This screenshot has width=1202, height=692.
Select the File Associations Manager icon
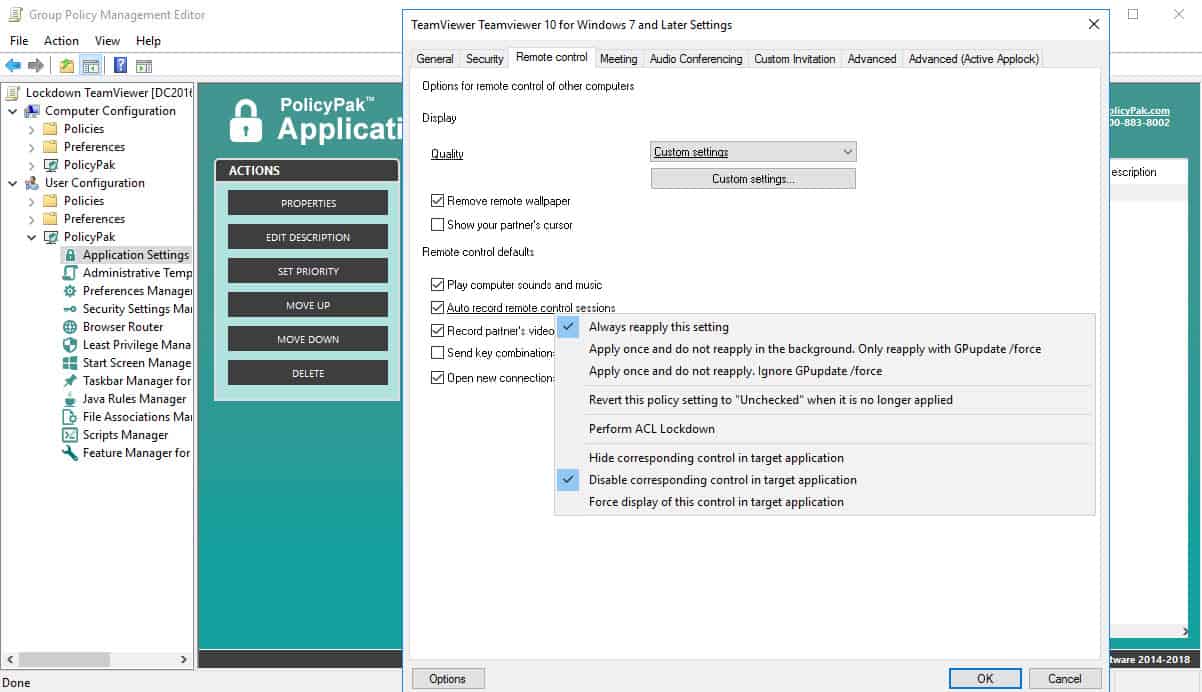click(x=70, y=417)
